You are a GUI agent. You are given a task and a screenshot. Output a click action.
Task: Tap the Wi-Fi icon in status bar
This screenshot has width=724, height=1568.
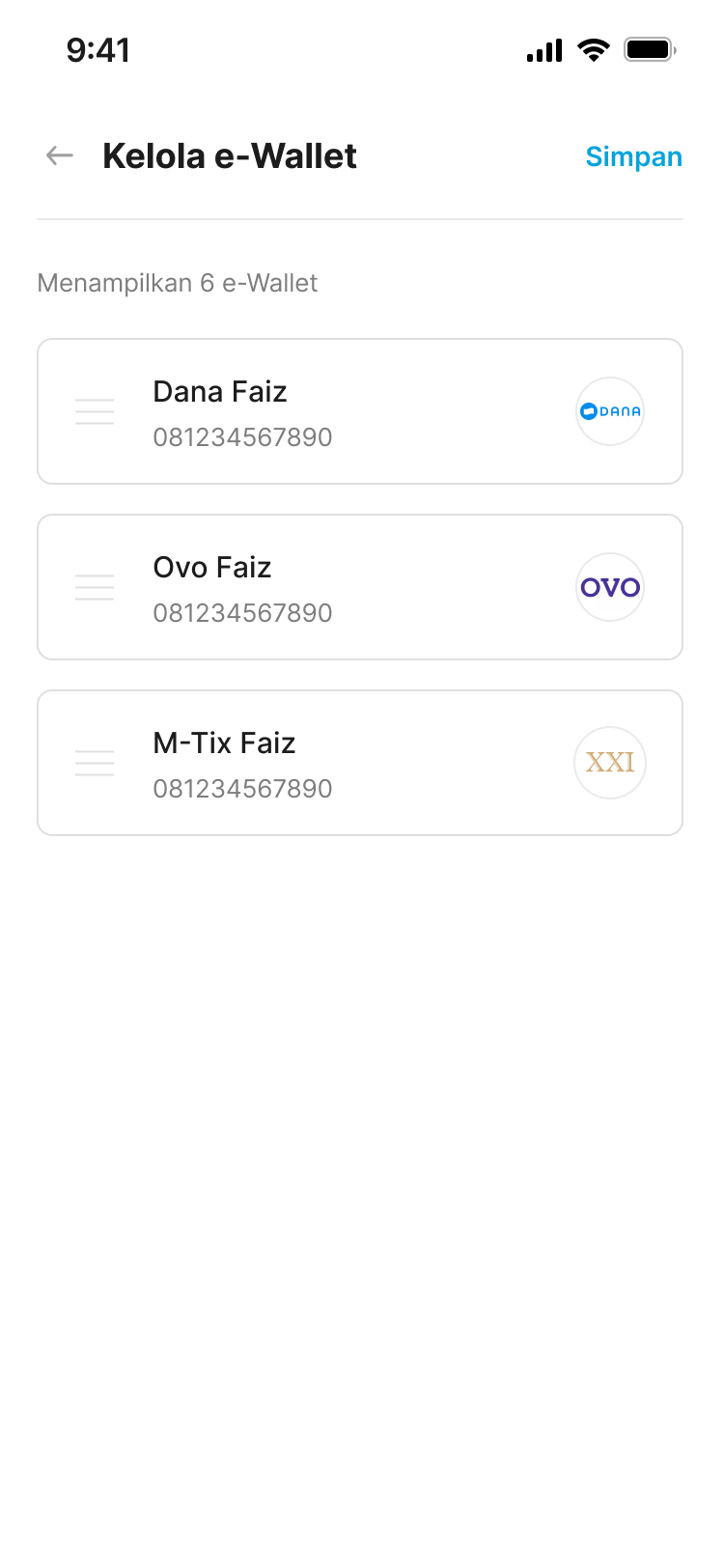coord(593,49)
